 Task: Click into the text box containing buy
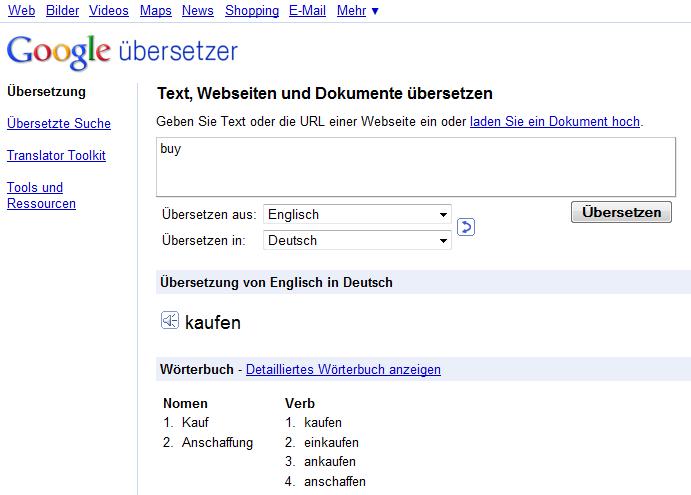[x=415, y=166]
